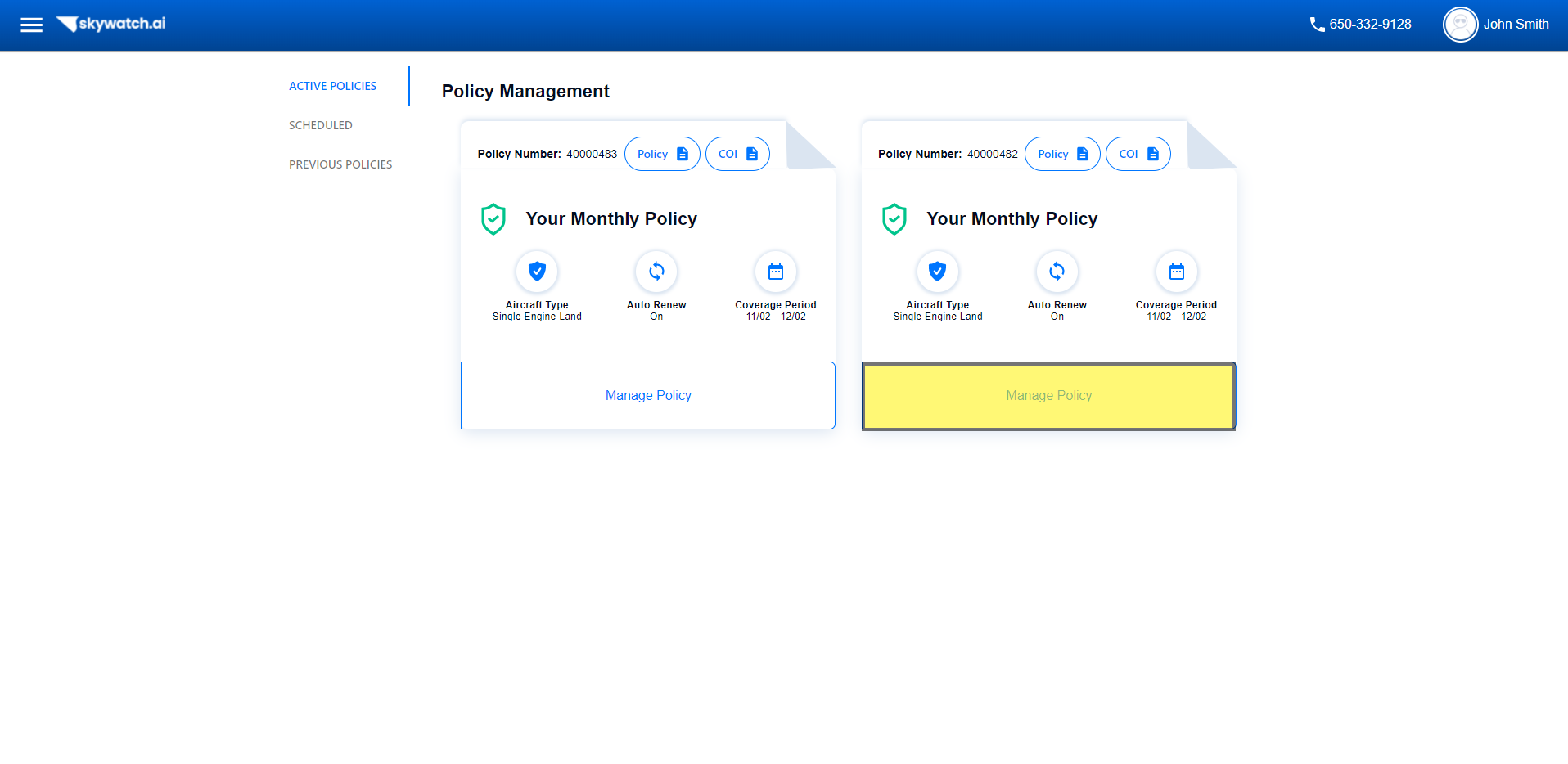Click the phone icon in header

1317,25
